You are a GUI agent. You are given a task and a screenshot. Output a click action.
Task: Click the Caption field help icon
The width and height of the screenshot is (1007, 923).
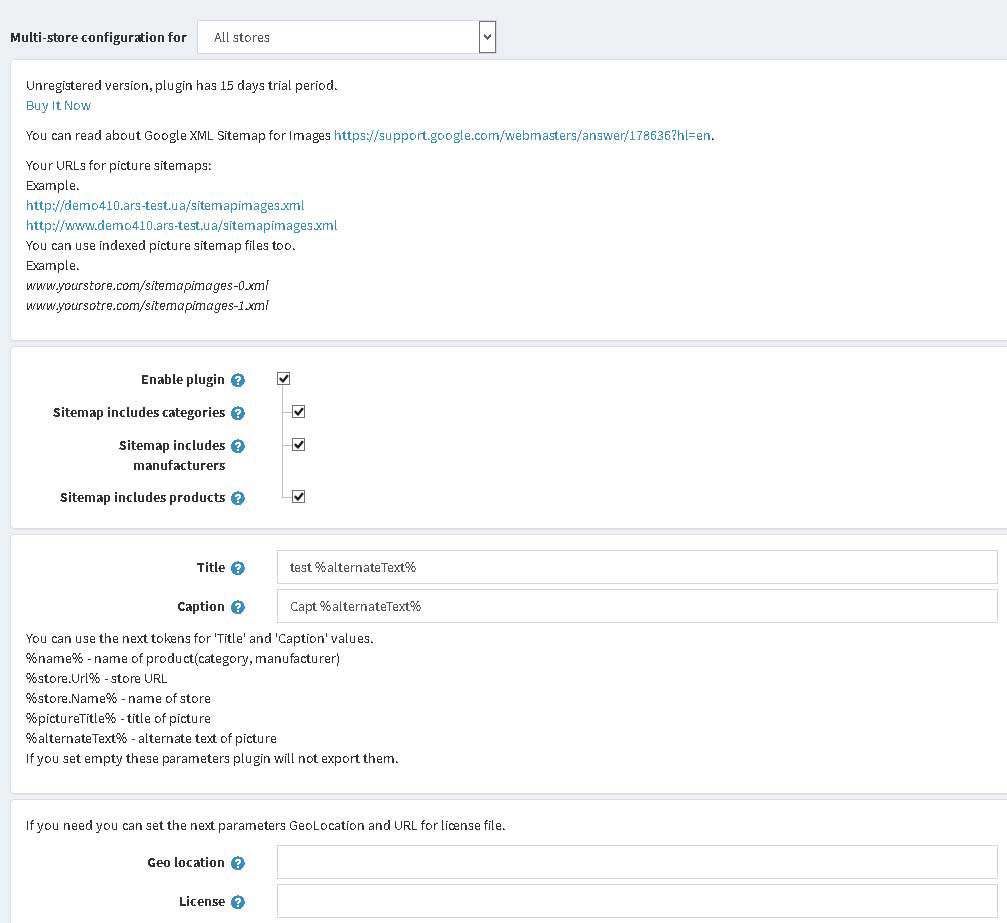point(238,607)
